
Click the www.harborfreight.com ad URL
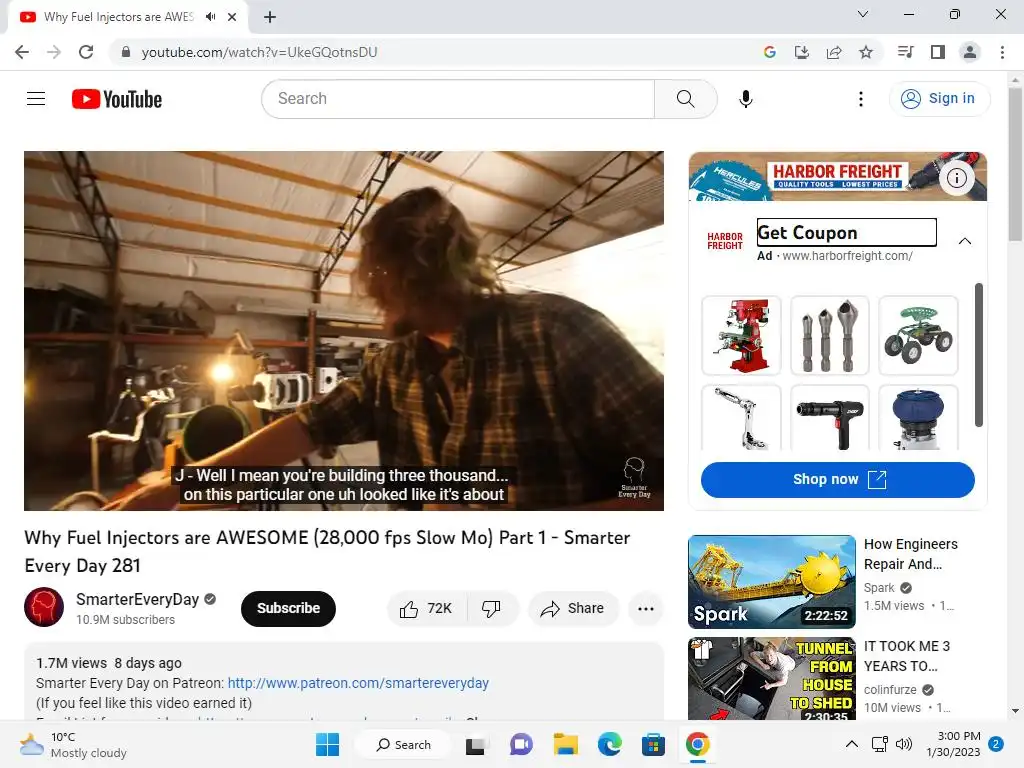pos(847,256)
